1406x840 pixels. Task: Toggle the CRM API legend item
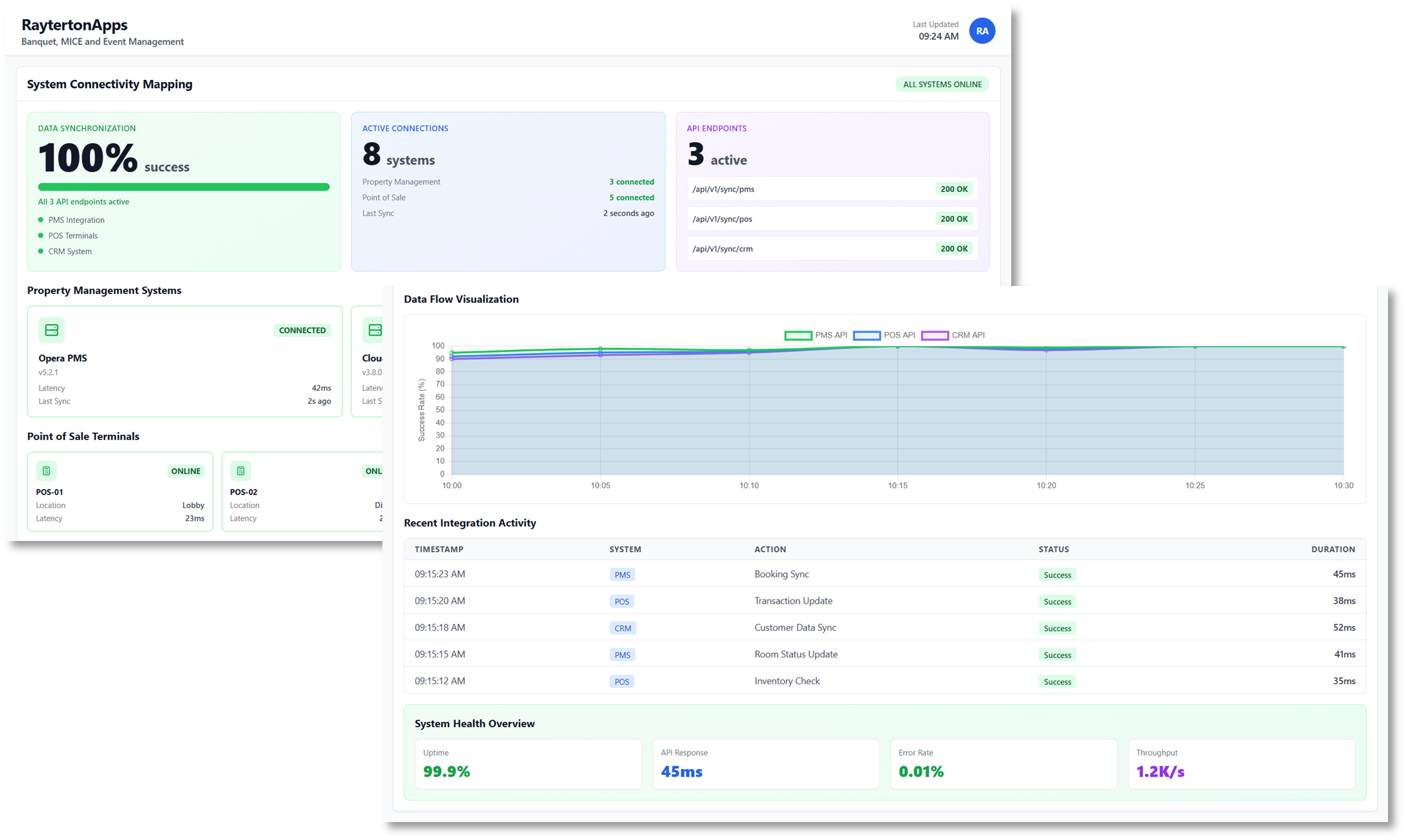(x=955, y=335)
